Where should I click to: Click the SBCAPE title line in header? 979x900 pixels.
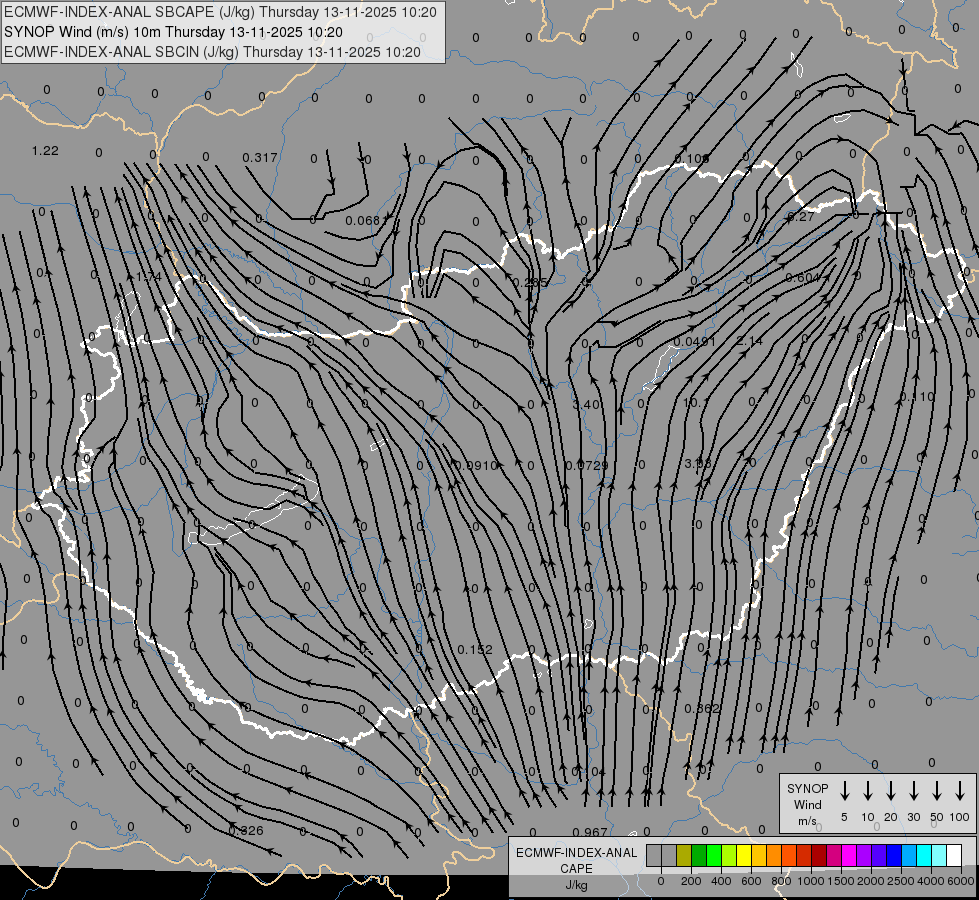click(x=220, y=12)
